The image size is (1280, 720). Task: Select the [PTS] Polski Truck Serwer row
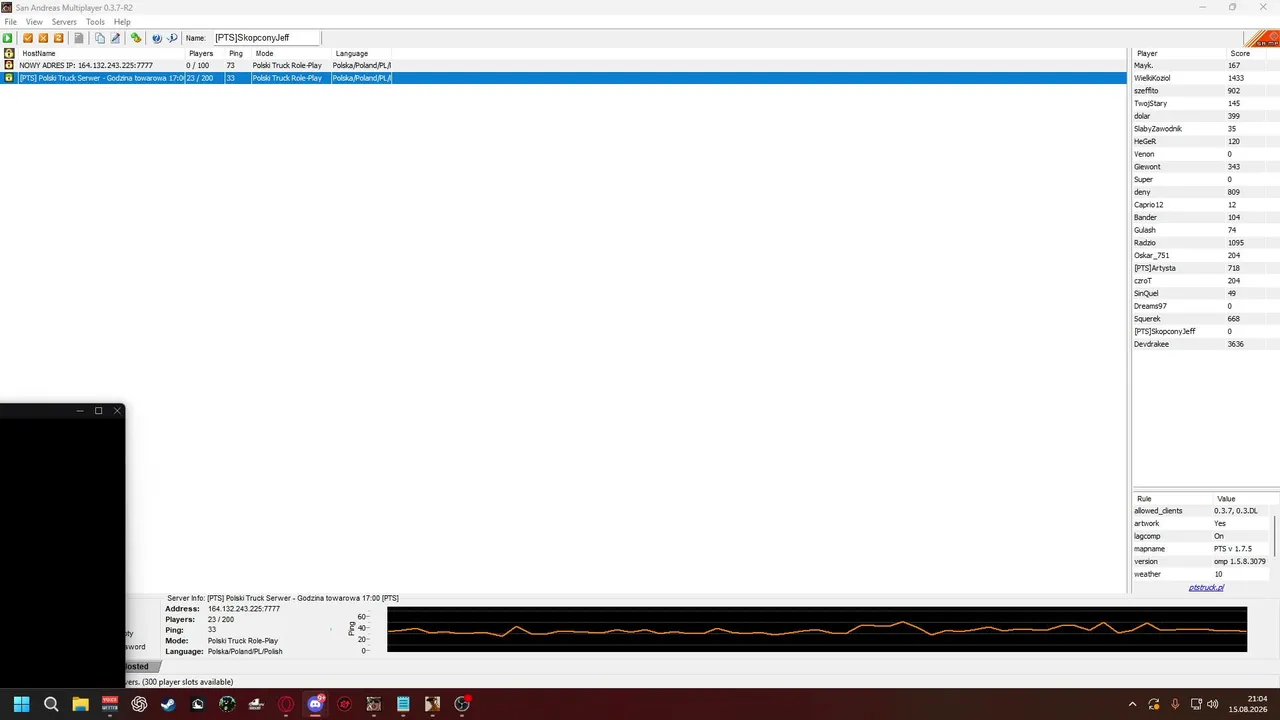[x=563, y=78]
